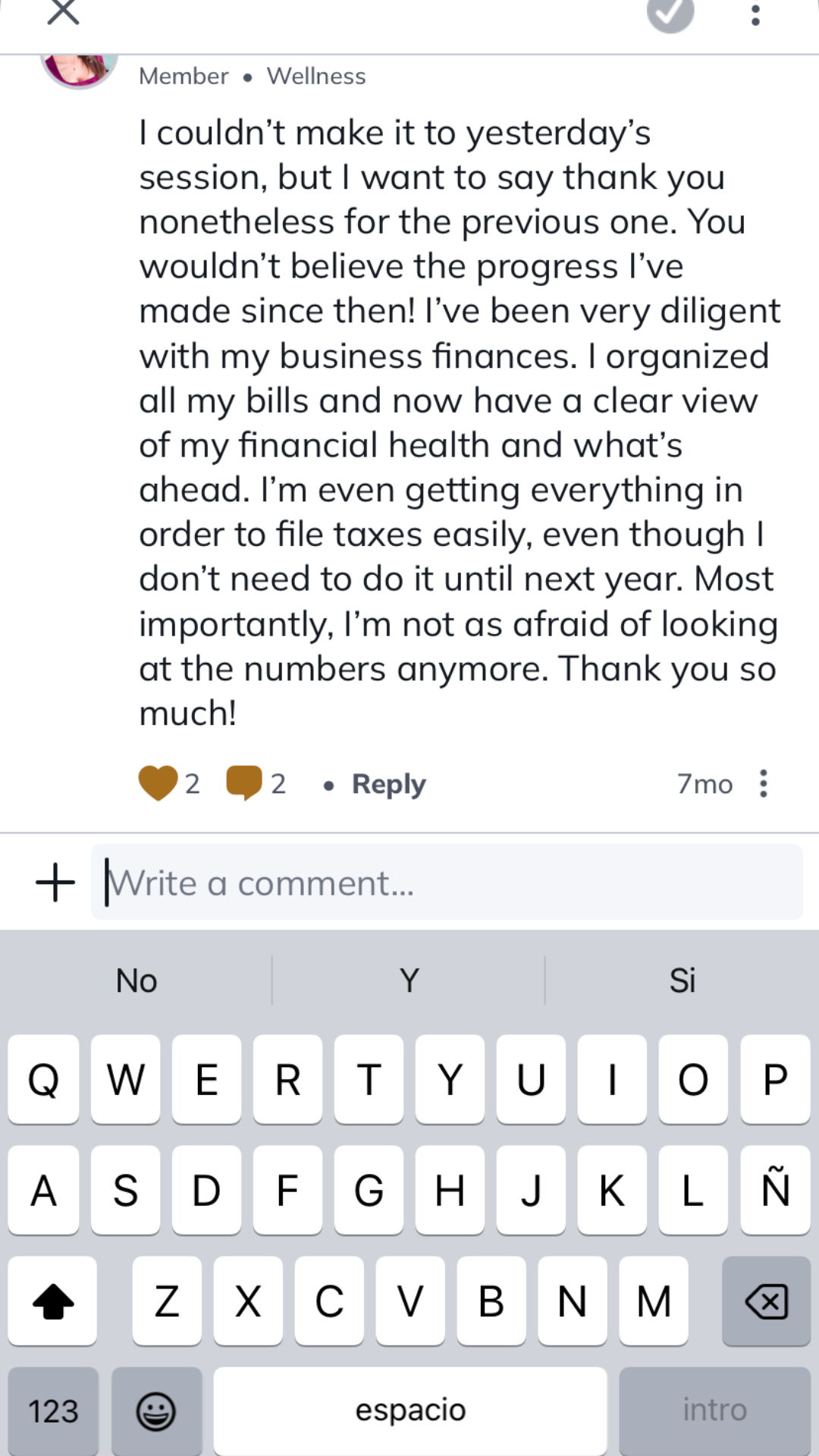The image size is (819, 1456).
Task: Open the emoji keyboard
Action: click(x=156, y=1410)
